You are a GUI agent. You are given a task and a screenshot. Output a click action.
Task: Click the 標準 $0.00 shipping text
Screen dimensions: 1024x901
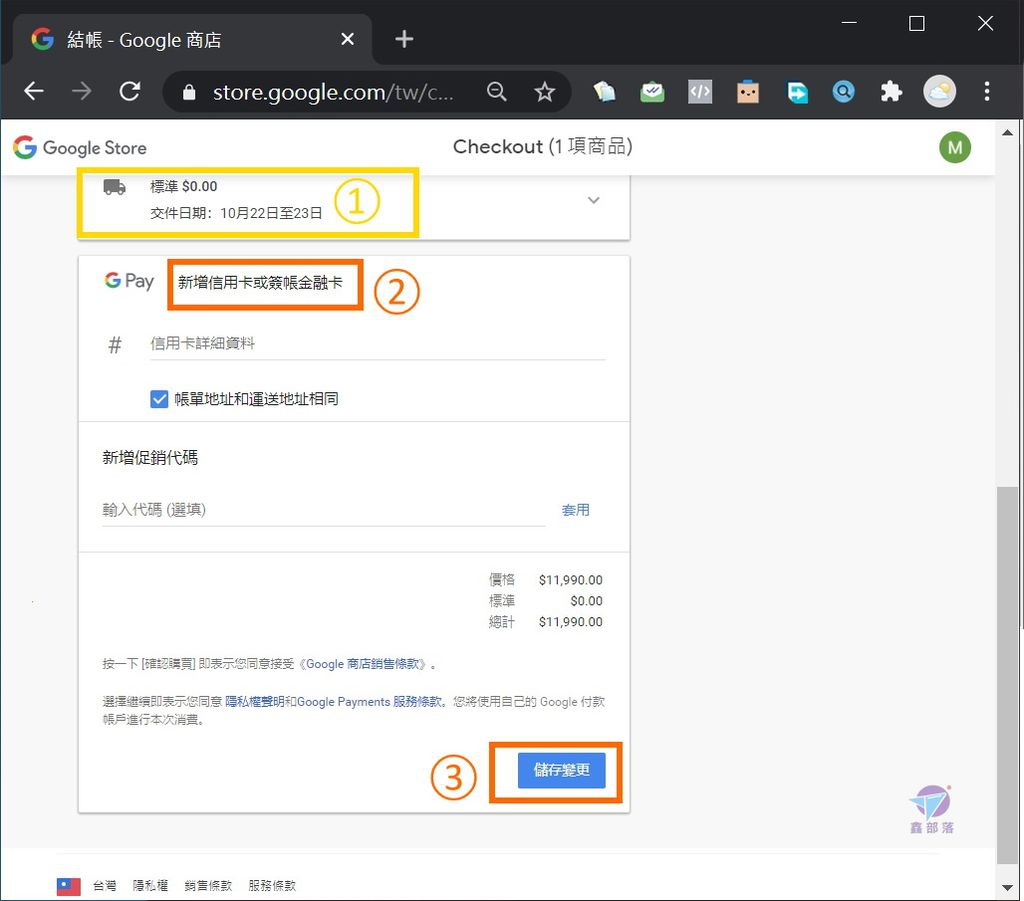tap(184, 187)
